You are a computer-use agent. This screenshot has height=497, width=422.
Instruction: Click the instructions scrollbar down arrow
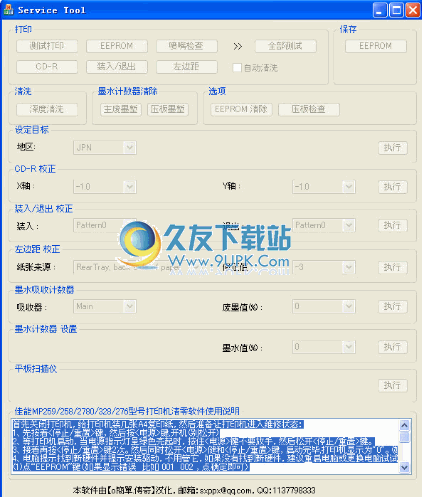(x=405, y=468)
